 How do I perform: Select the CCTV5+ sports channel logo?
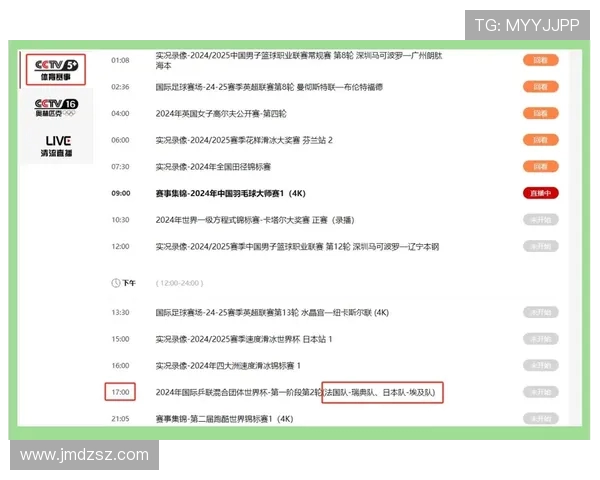56,69
